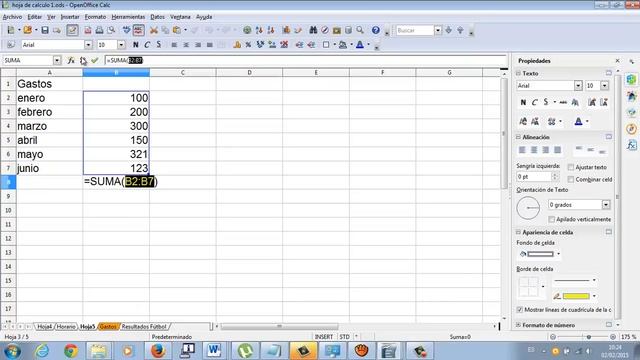Switch to the Resultados Fútbol sheet tab
The height and width of the screenshot is (360, 640).
click(x=144, y=327)
